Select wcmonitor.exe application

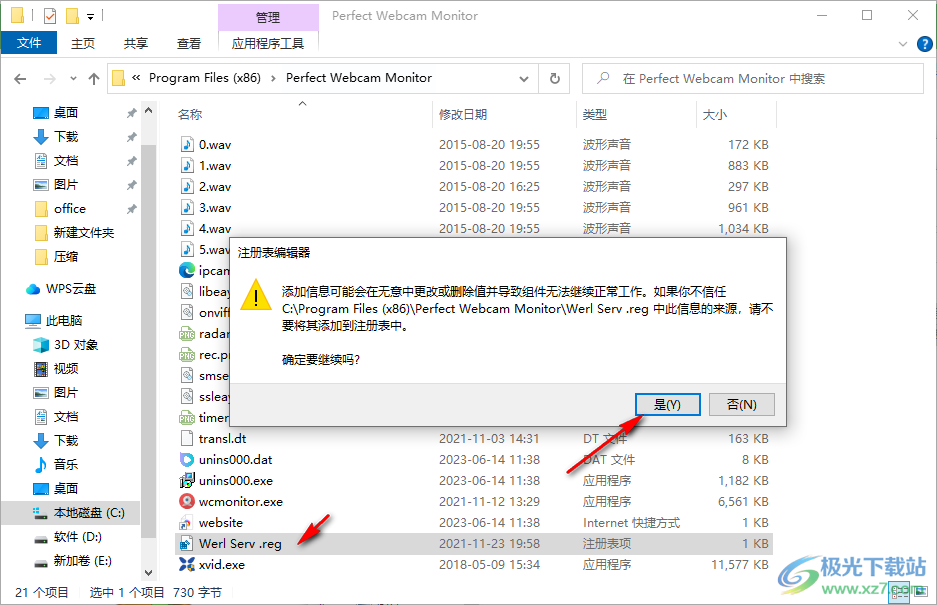point(241,501)
